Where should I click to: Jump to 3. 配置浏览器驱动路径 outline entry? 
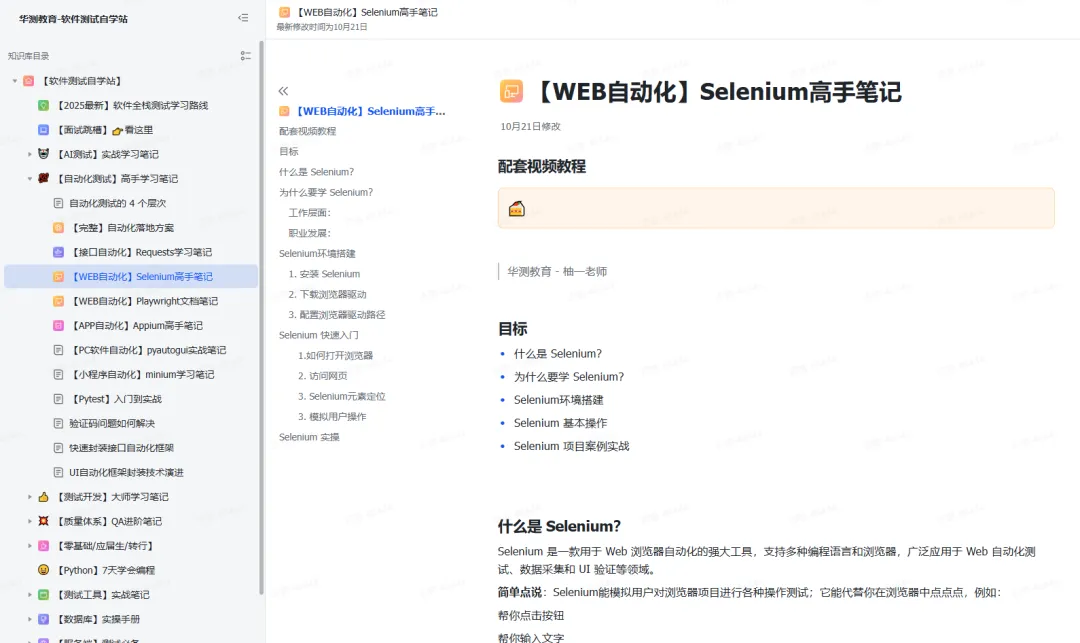337,315
